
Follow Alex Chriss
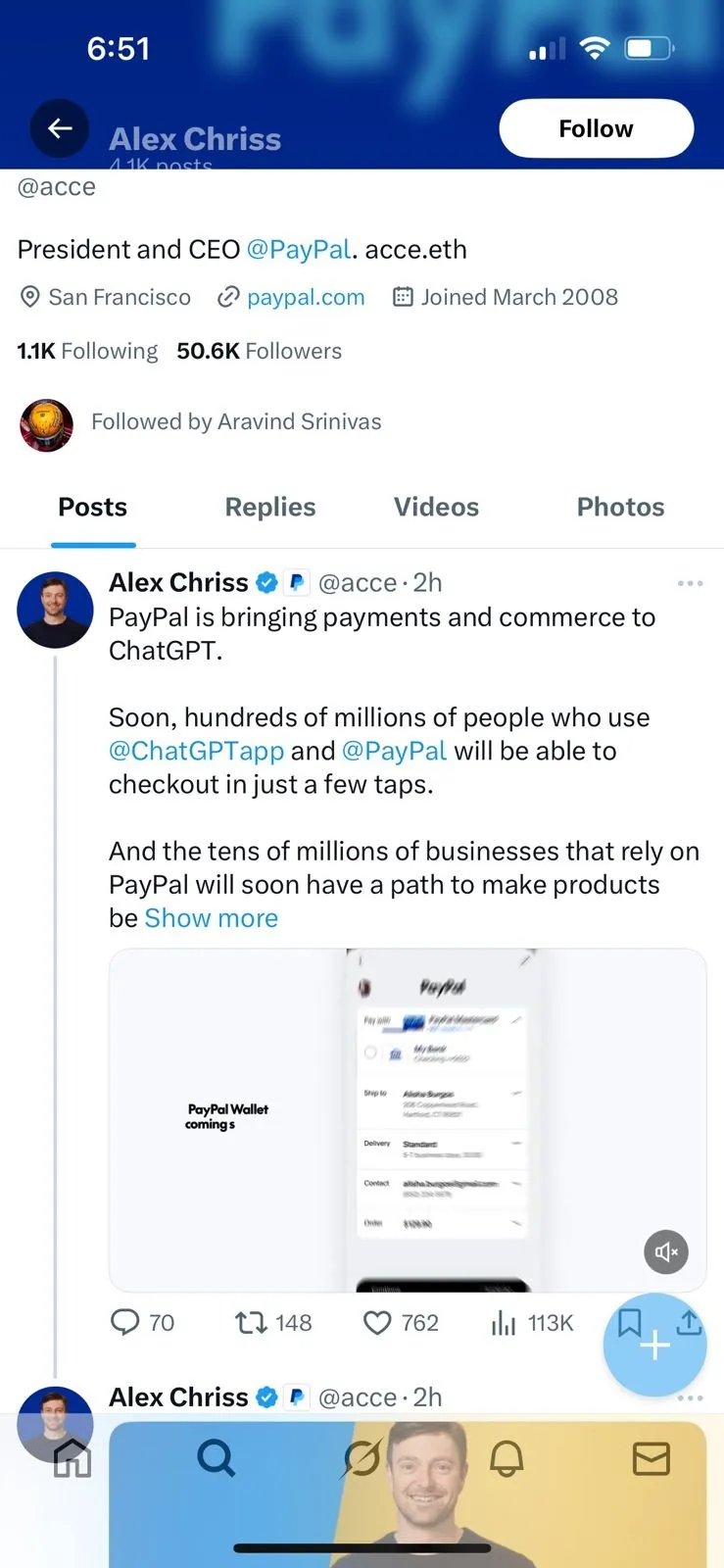(596, 128)
